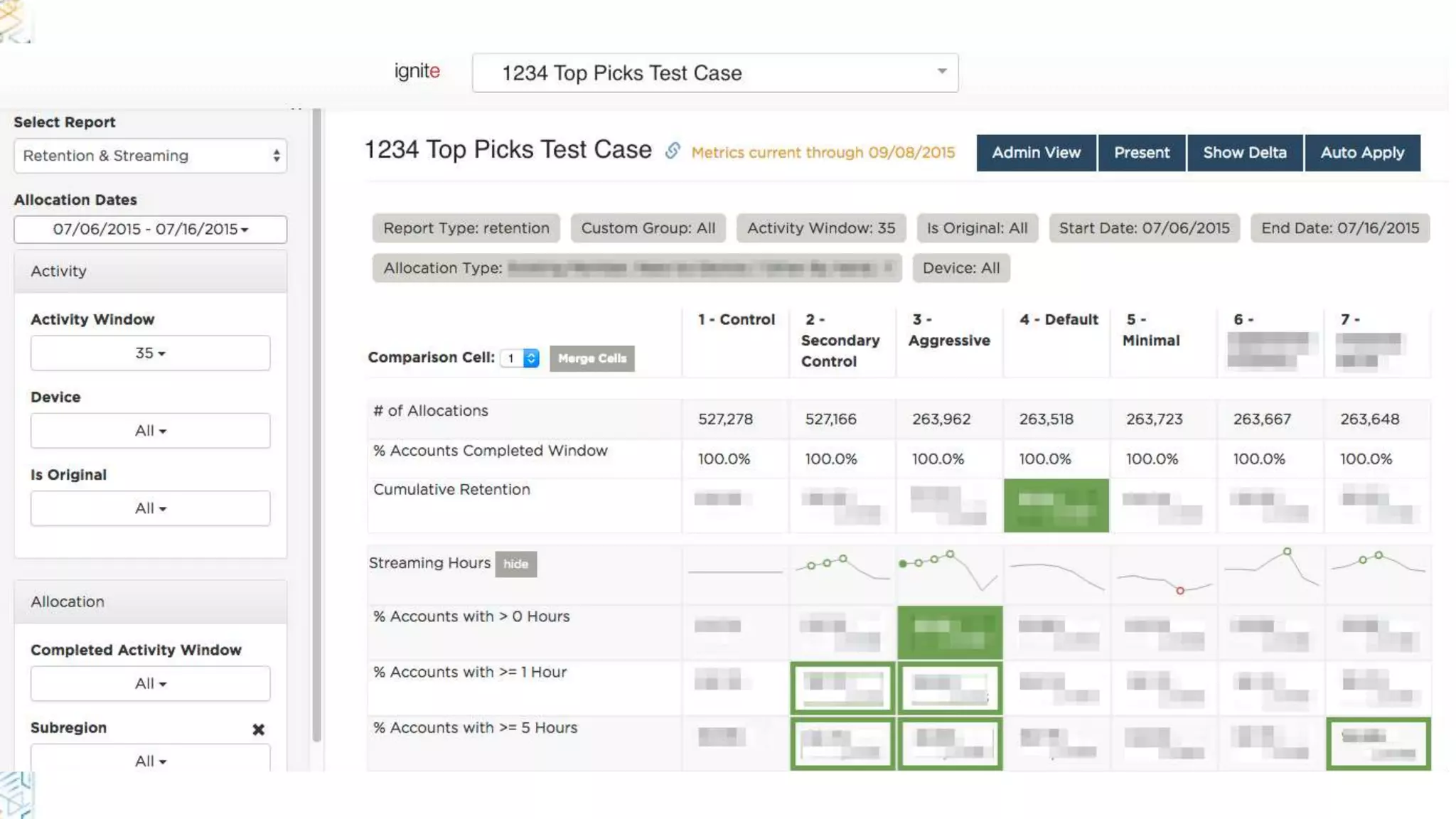This screenshot has width=1456, height=819.
Task: Click the Minimal cell sparkline with the red marker
Action: tap(1164, 581)
